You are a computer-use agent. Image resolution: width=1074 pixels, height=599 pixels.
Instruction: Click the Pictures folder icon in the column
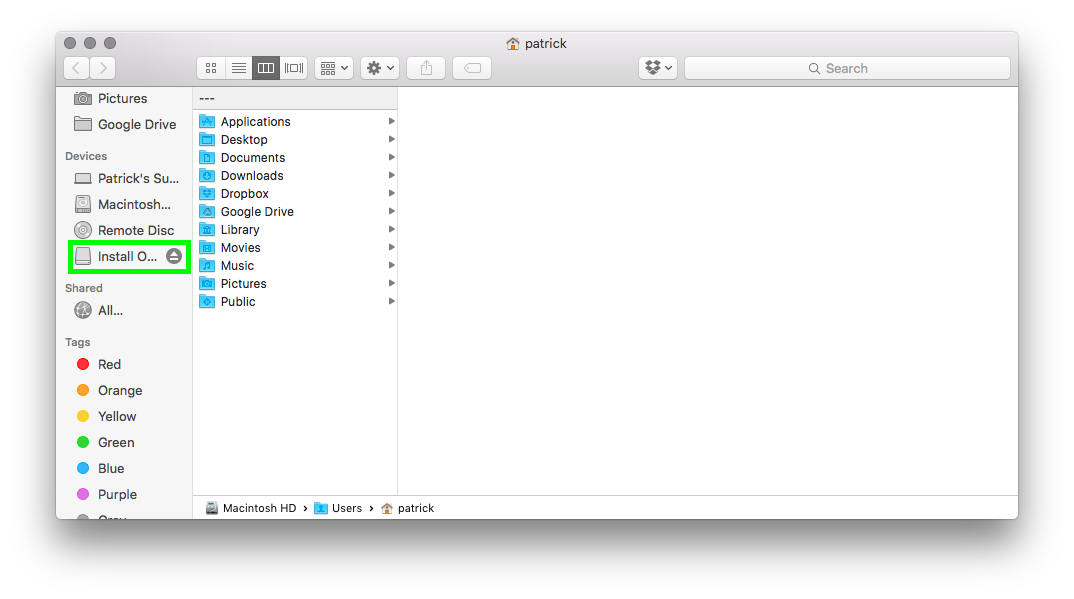point(207,283)
